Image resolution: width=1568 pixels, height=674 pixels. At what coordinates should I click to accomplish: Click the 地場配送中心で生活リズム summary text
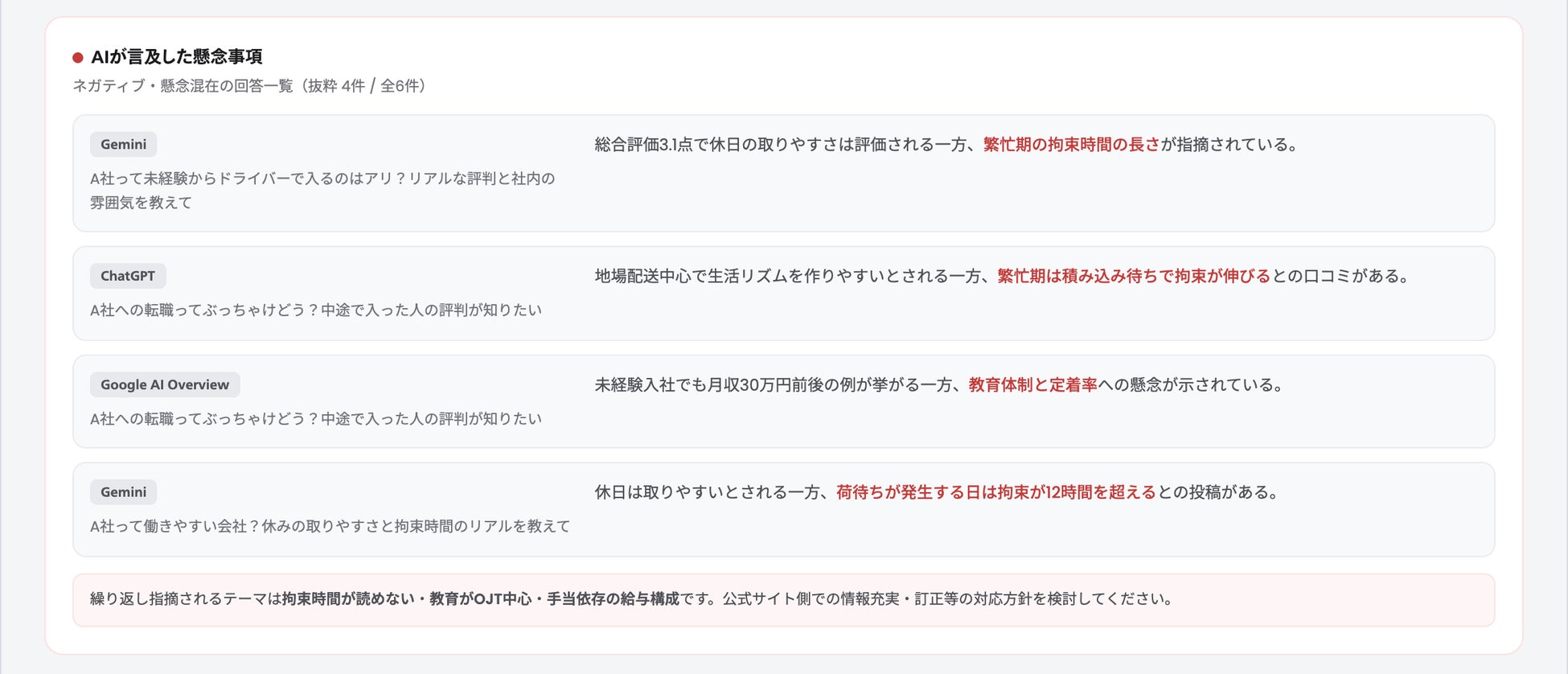[1003, 276]
